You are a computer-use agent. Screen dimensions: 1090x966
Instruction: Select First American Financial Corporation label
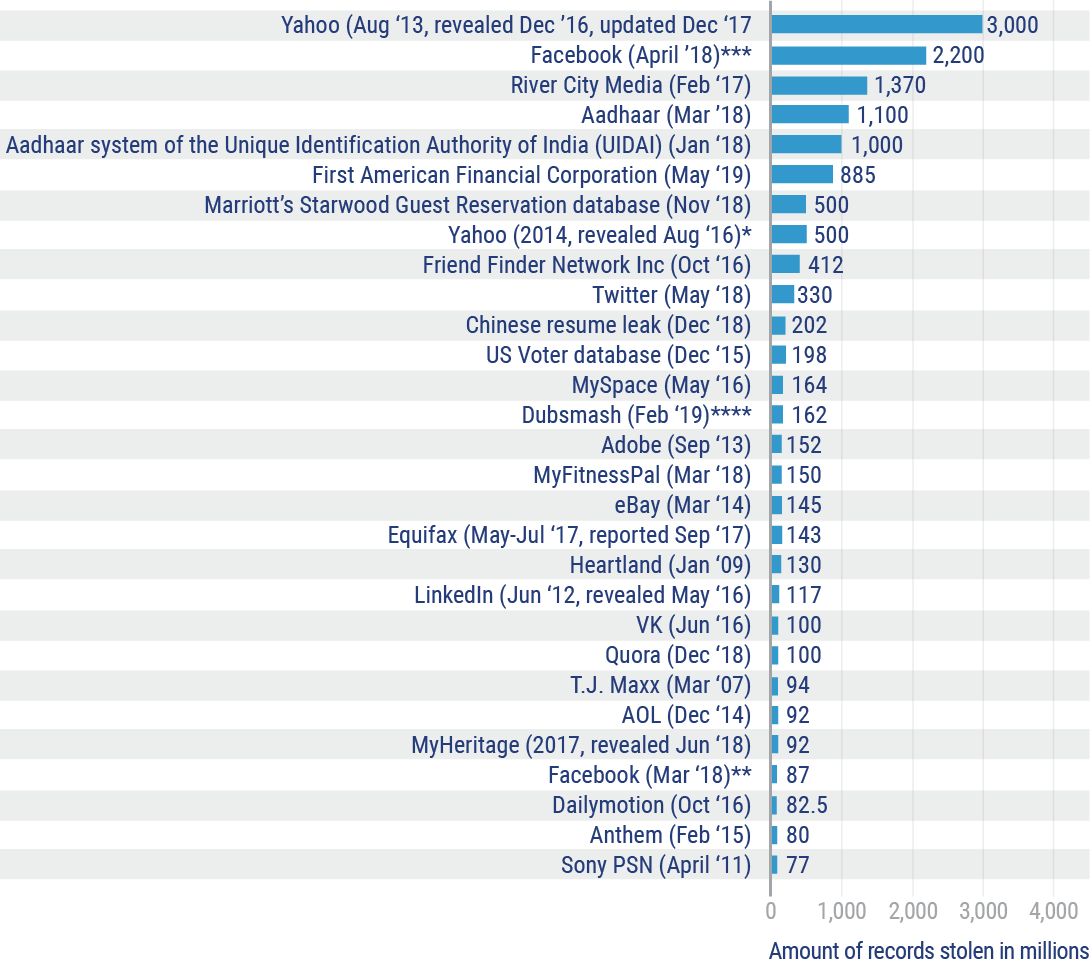point(532,174)
